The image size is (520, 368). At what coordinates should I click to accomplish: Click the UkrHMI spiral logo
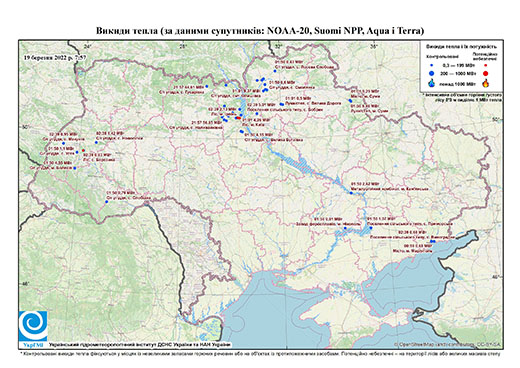tap(33, 327)
